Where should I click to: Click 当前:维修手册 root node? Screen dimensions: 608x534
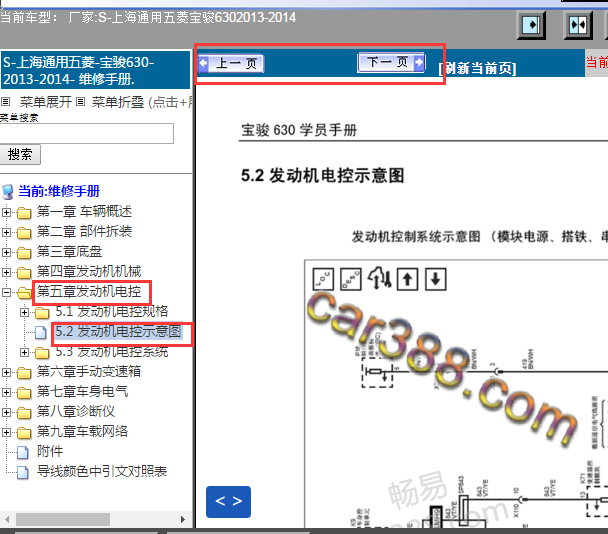click(x=59, y=191)
